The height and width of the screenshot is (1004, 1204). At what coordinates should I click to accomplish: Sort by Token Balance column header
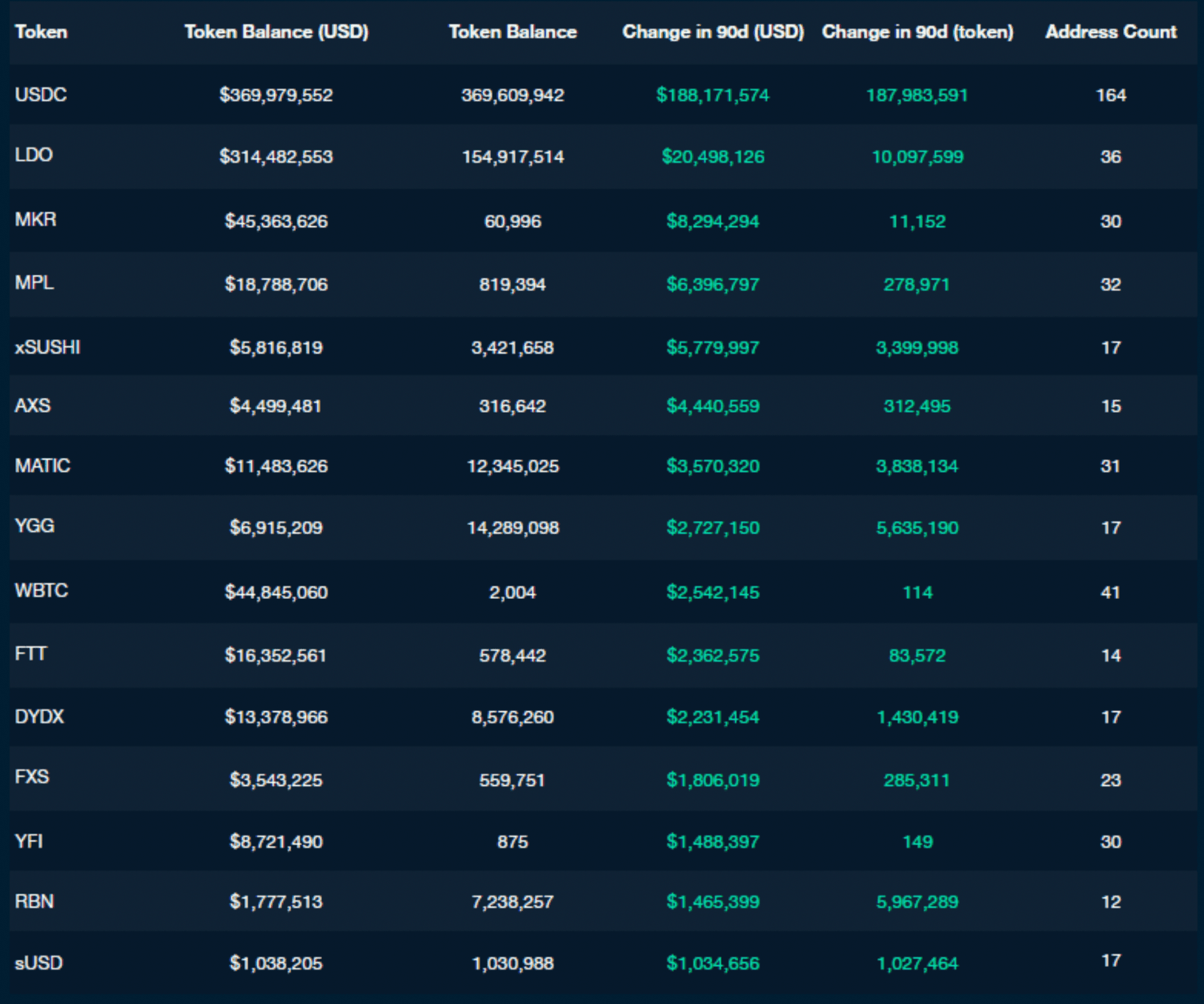[512, 33]
